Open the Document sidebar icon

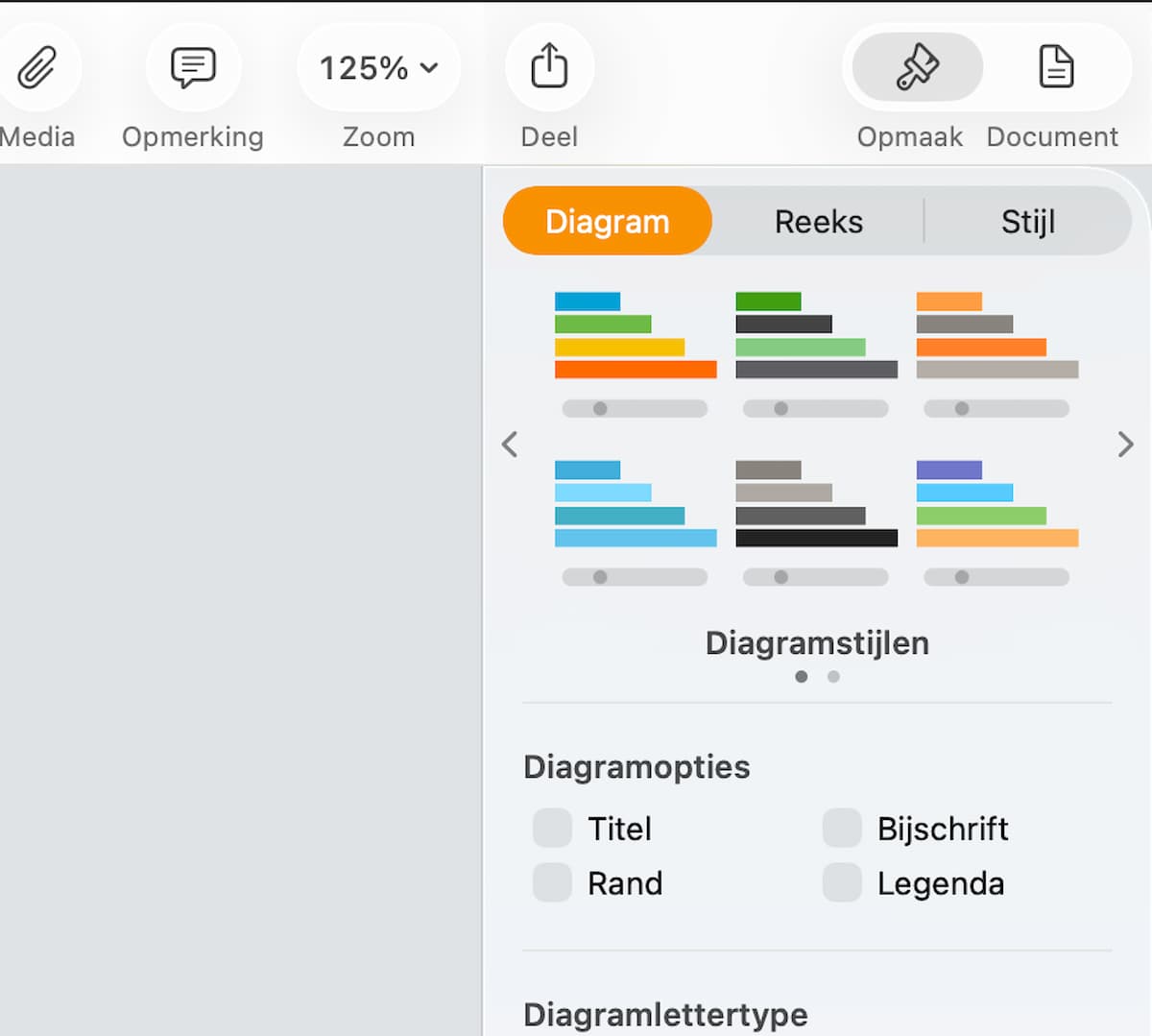coord(1056,67)
